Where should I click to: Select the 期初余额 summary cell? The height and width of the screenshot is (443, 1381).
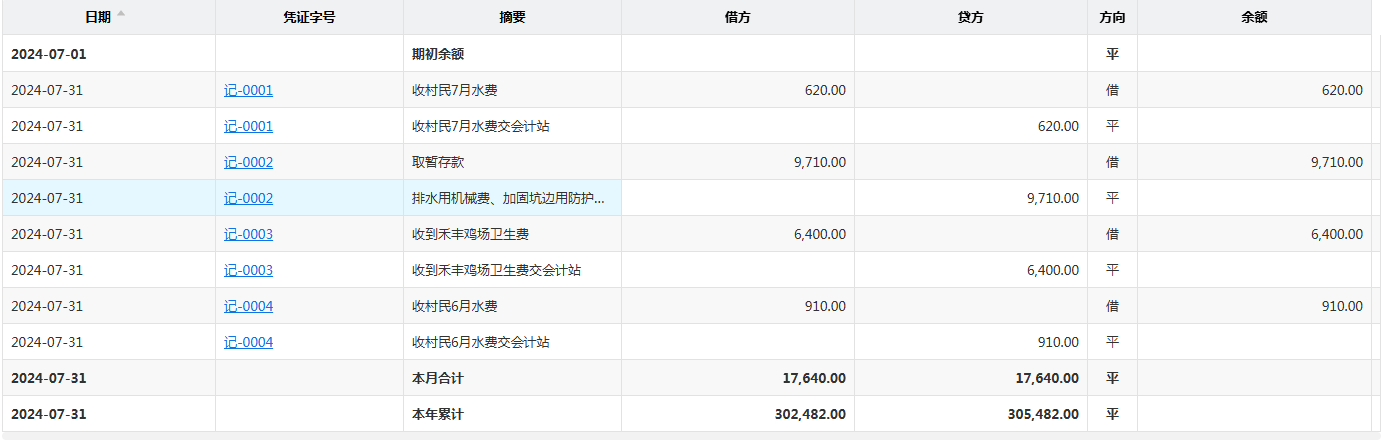[438, 54]
